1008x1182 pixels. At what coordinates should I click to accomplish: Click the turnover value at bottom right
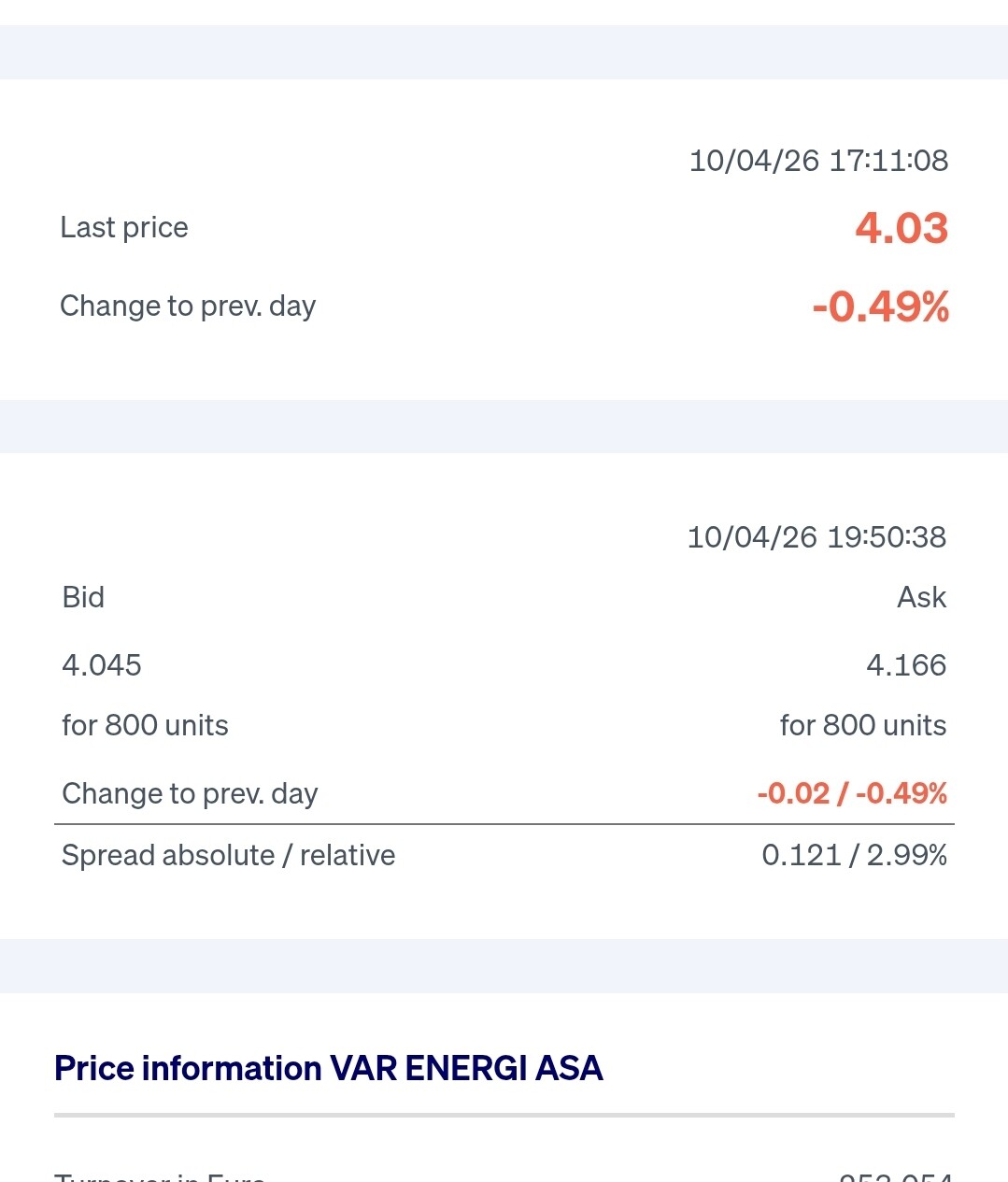[x=896, y=1175]
